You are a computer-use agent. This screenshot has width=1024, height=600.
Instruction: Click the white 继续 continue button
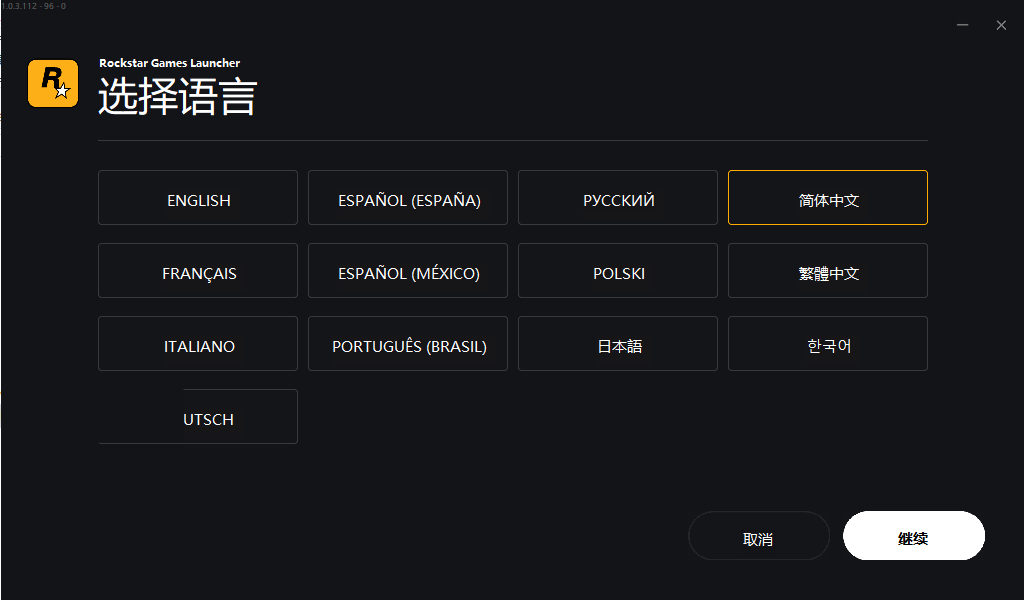click(x=914, y=536)
